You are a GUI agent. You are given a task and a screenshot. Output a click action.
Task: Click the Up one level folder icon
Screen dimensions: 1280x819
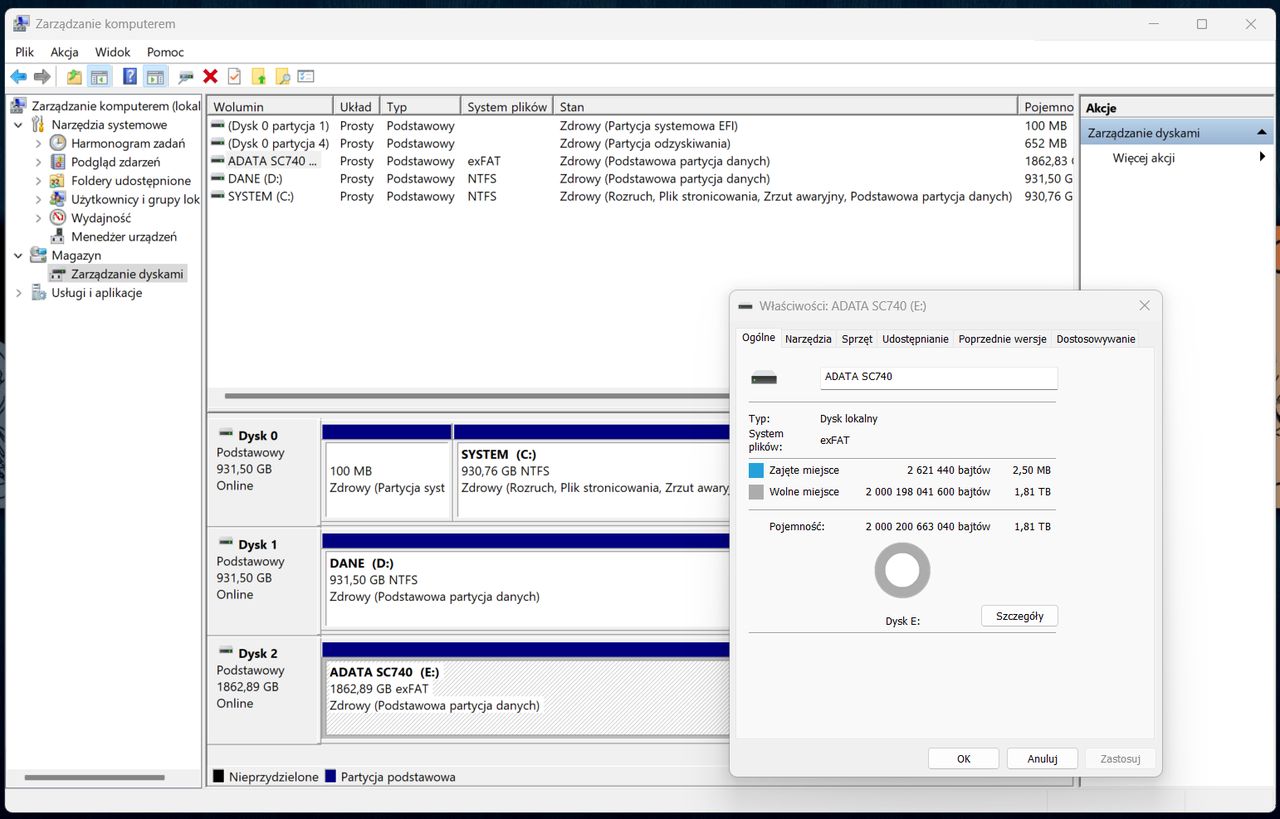(x=74, y=77)
